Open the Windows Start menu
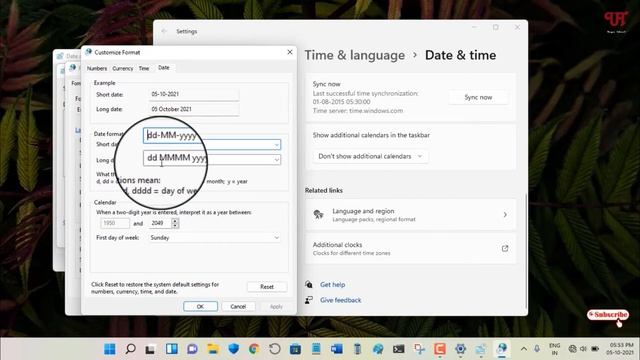The width and height of the screenshot is (640, 360). 109,349
